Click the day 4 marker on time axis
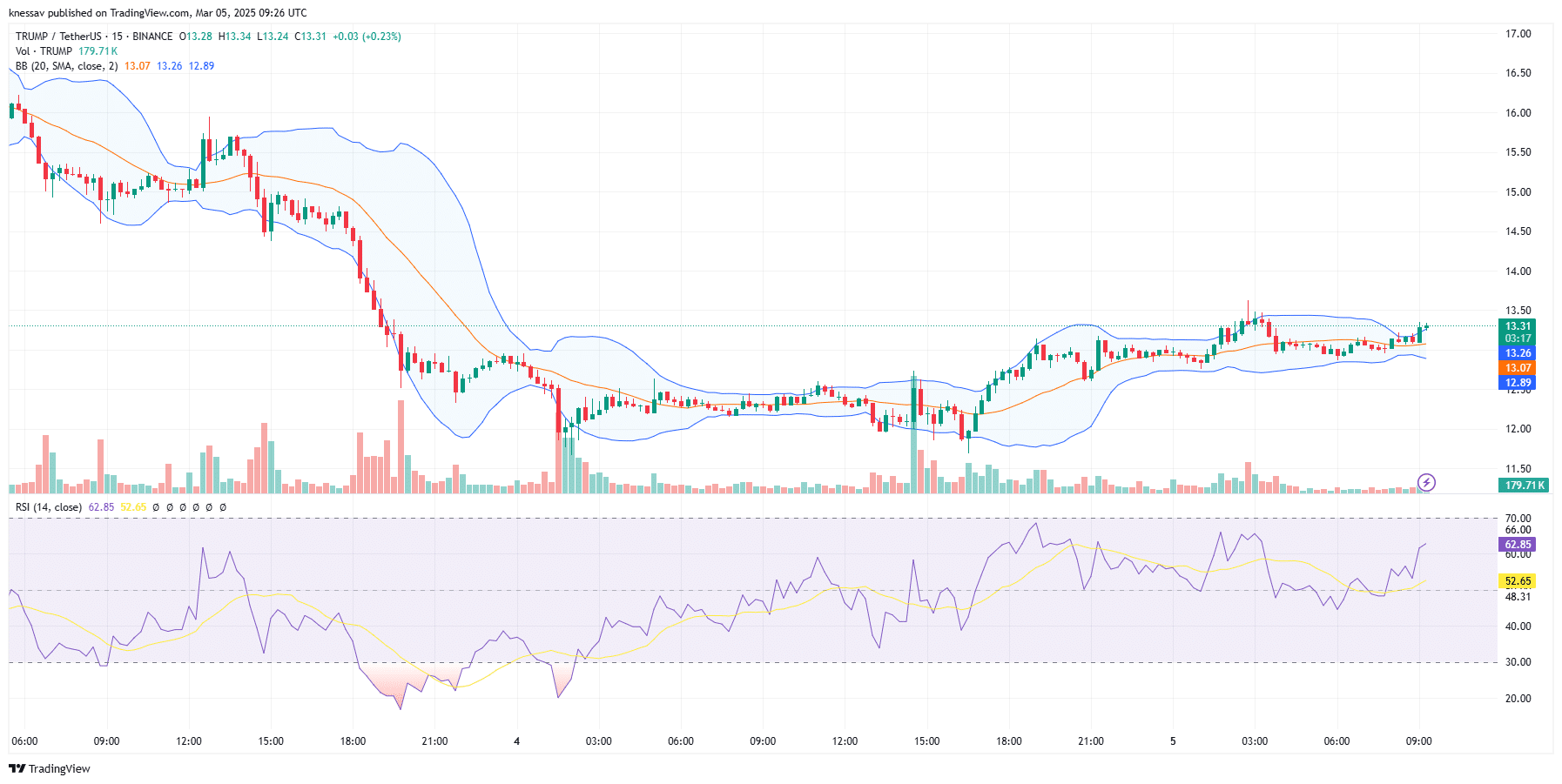1562x784 pixels. pyautogui.click(x=517, y=741)
